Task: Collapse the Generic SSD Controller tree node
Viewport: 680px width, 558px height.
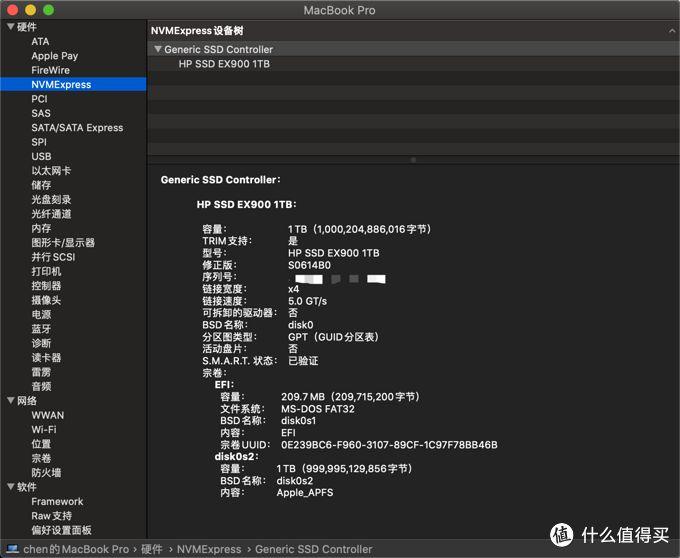Action: tap(158, 49)
